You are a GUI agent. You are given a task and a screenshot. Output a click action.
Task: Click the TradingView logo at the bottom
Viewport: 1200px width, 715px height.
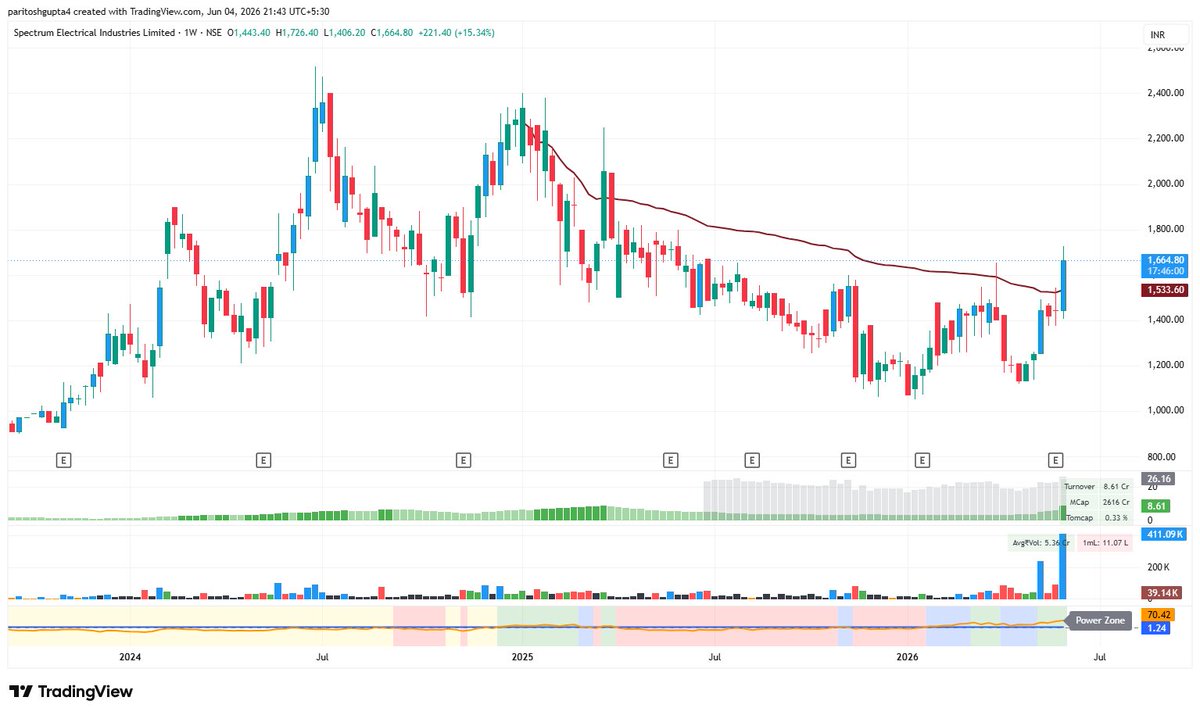pyautogui.click(x=71, y=691)
